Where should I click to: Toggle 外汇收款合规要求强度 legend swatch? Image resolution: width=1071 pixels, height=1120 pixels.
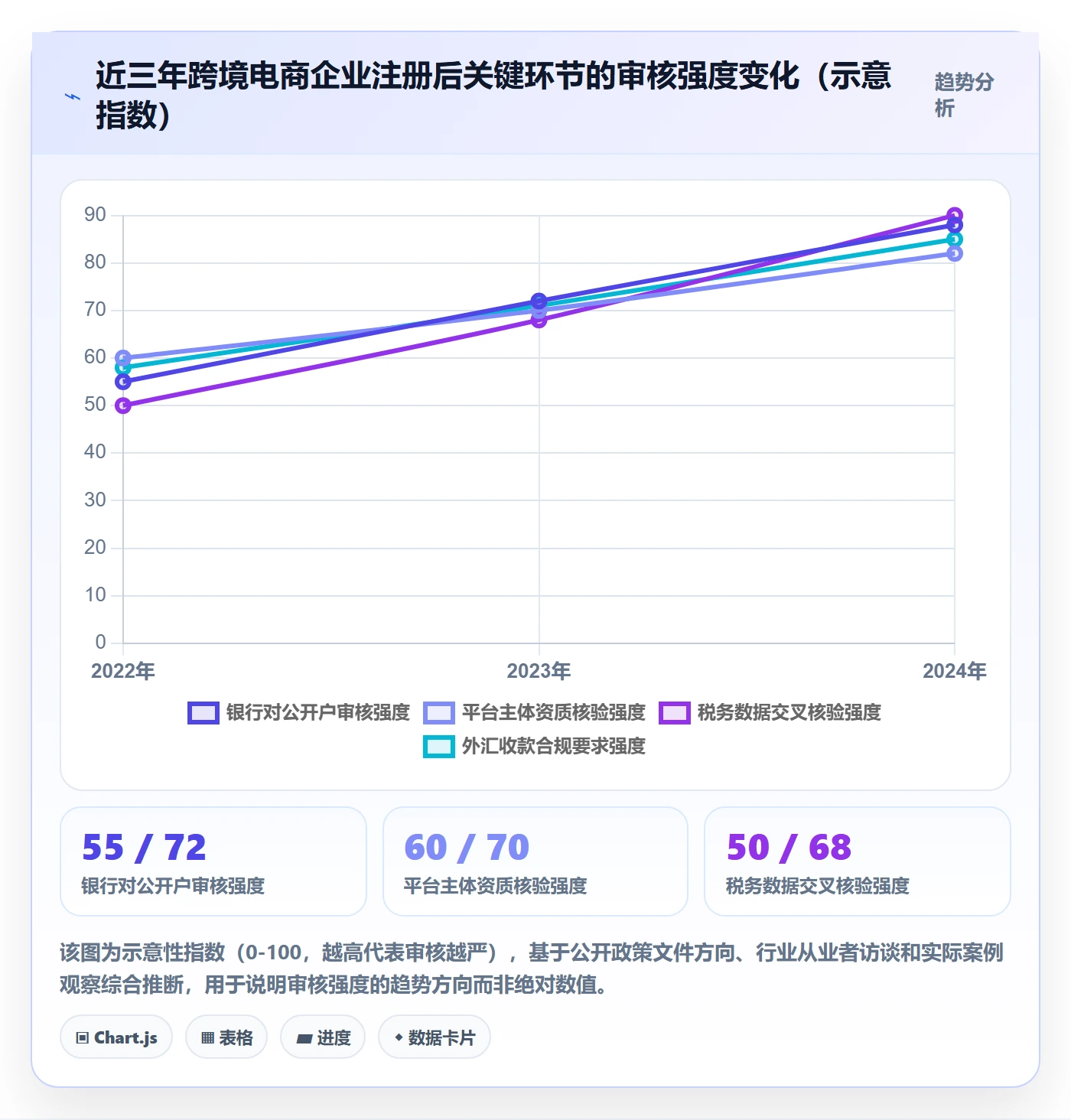pyautogui.click(x=439, y=747)
